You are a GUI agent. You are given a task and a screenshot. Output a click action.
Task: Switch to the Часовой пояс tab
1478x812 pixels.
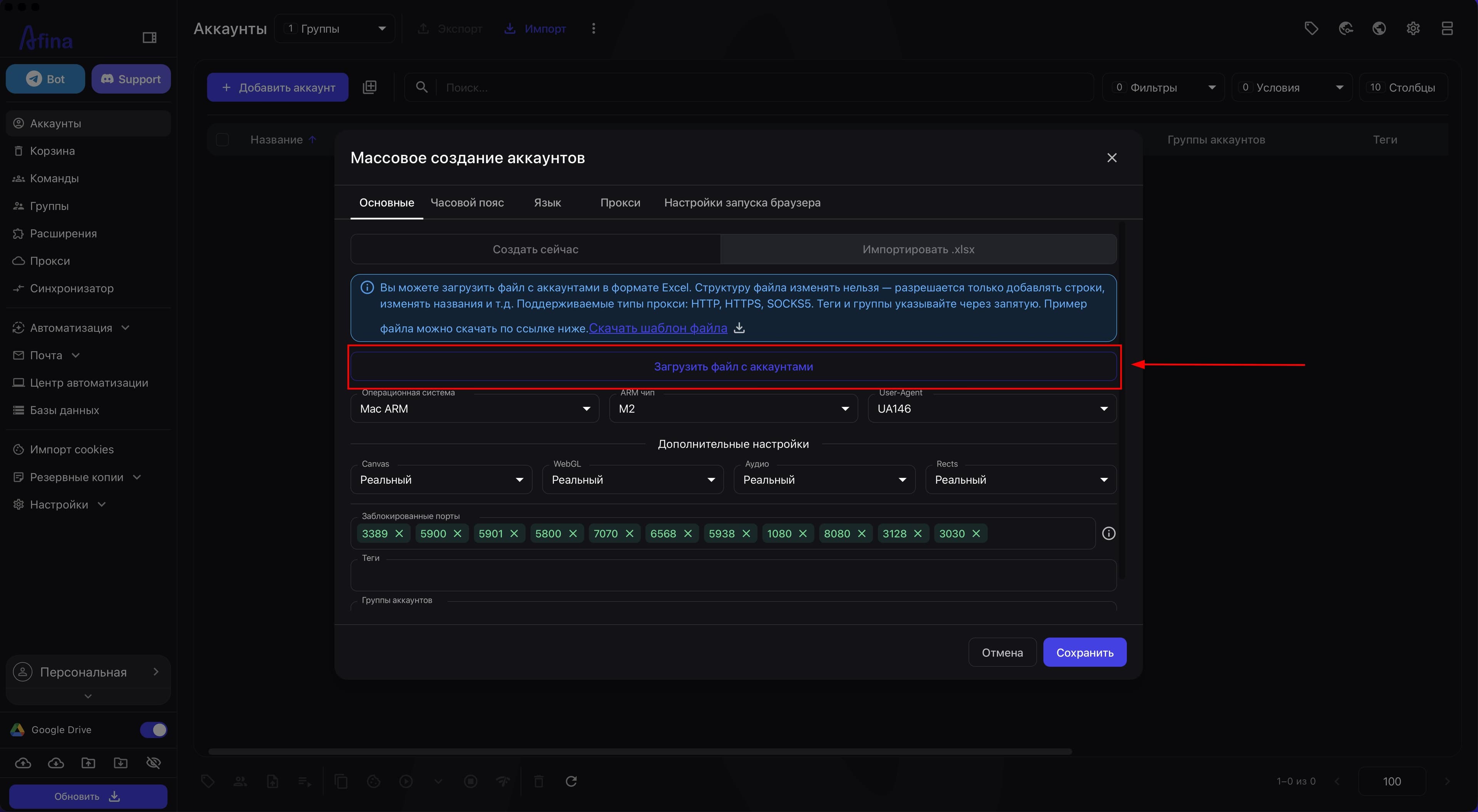[467, 202]
